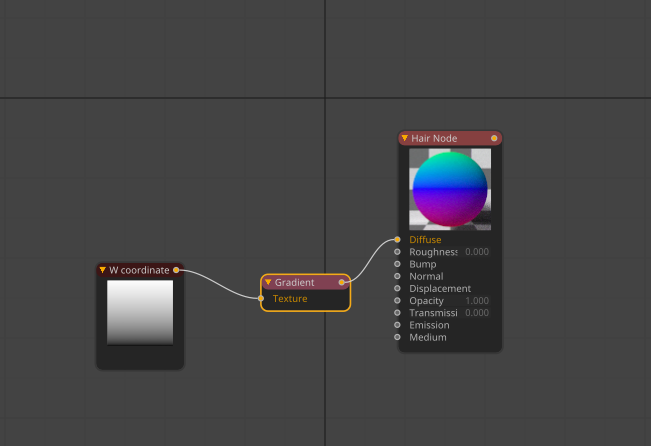This screenshot has width=651, height=446.
Task: Select the Hair Node title
Action: [434, 138]
